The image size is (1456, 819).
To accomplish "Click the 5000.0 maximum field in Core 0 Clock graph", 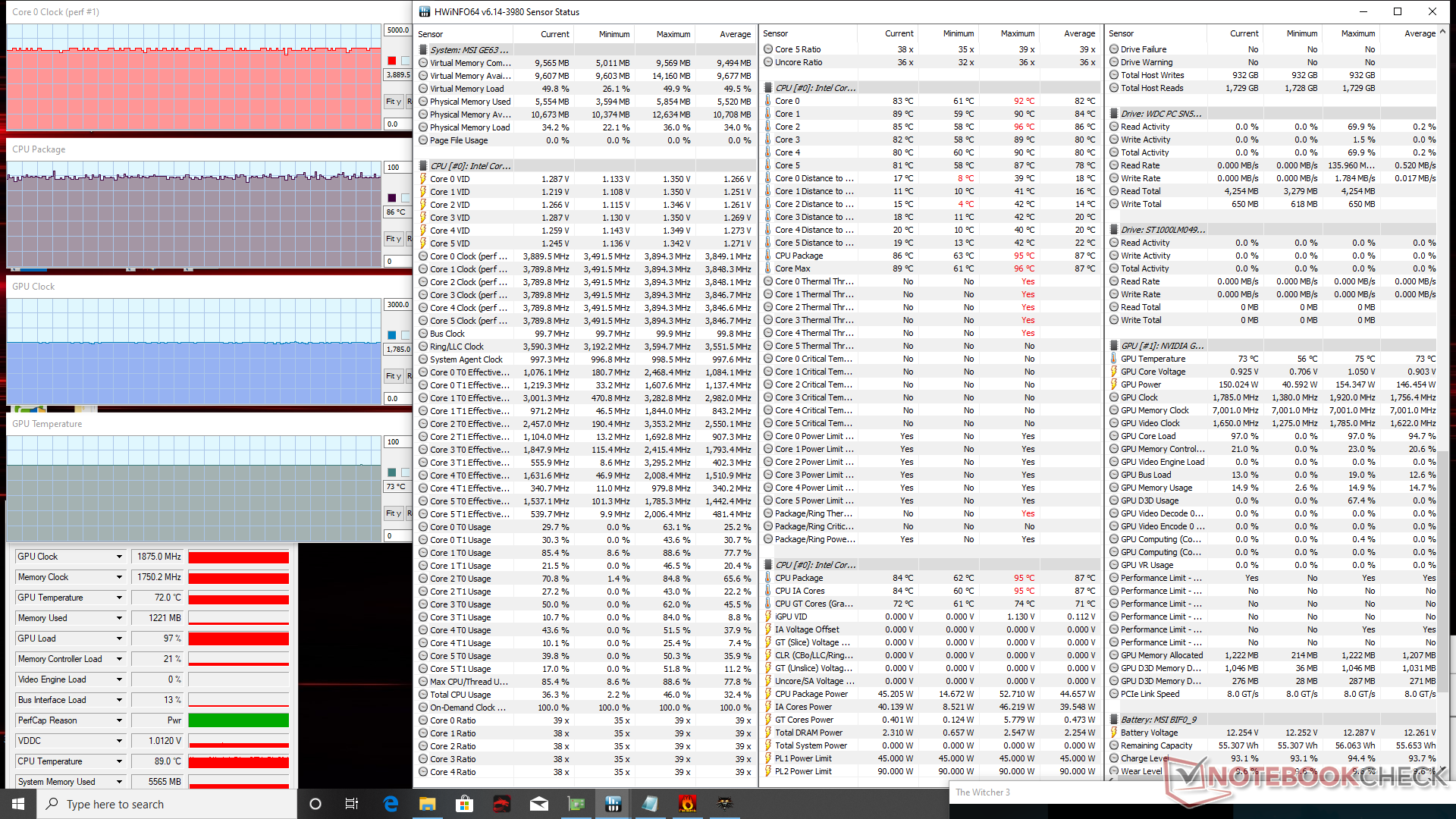I will point(398,30).
